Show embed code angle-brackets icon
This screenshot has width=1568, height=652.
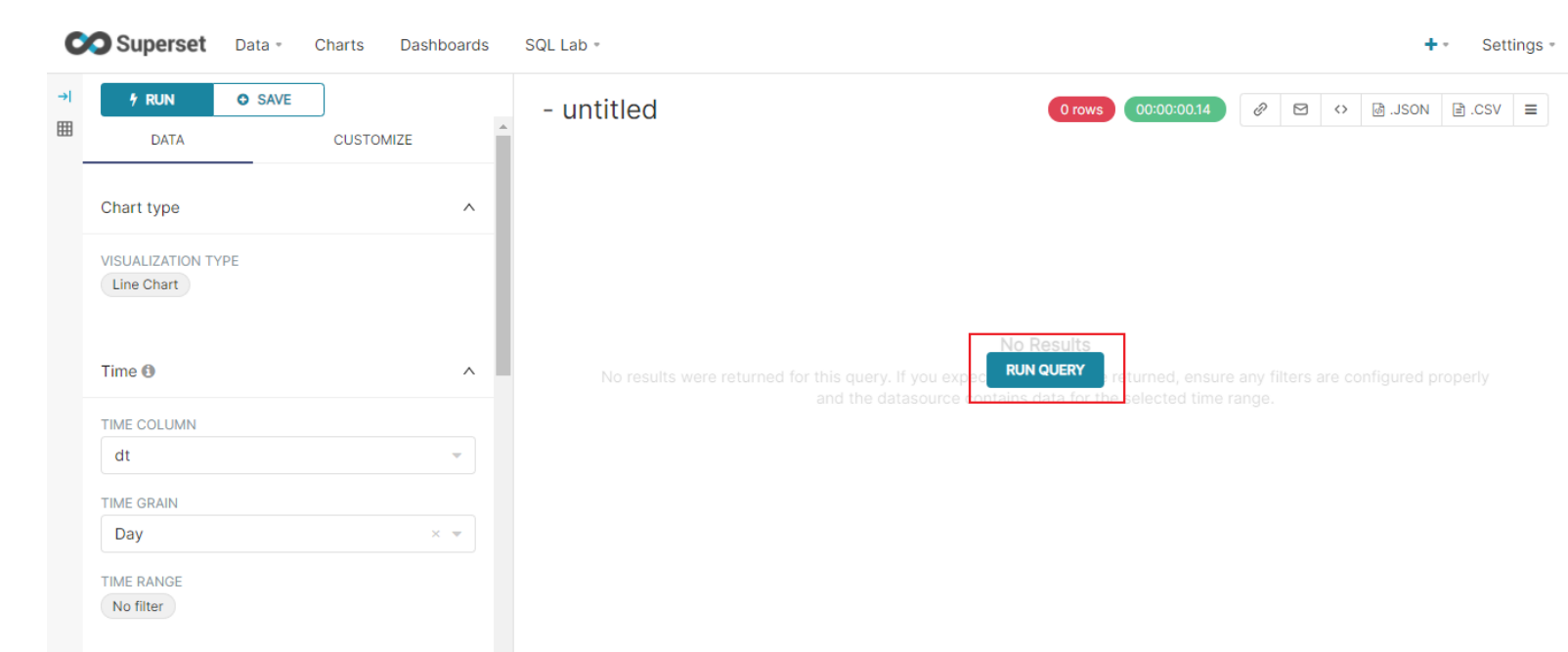click(1340, 109)
